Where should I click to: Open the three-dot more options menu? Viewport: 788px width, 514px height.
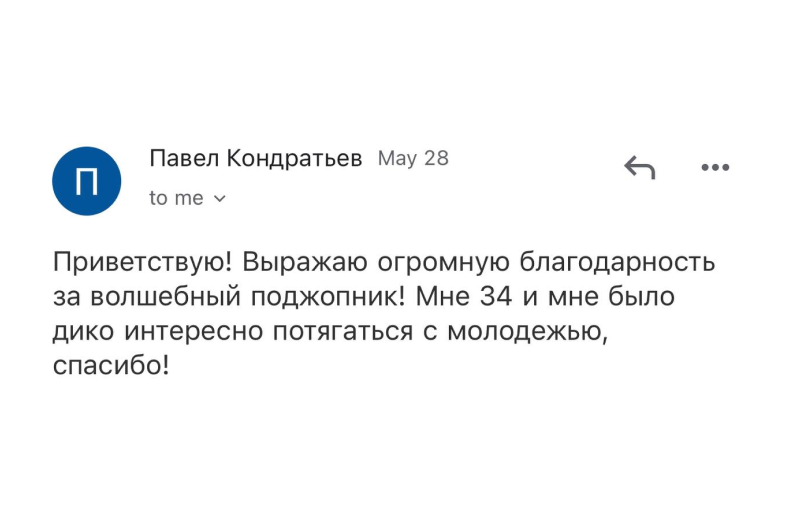[x=715, y=168]
